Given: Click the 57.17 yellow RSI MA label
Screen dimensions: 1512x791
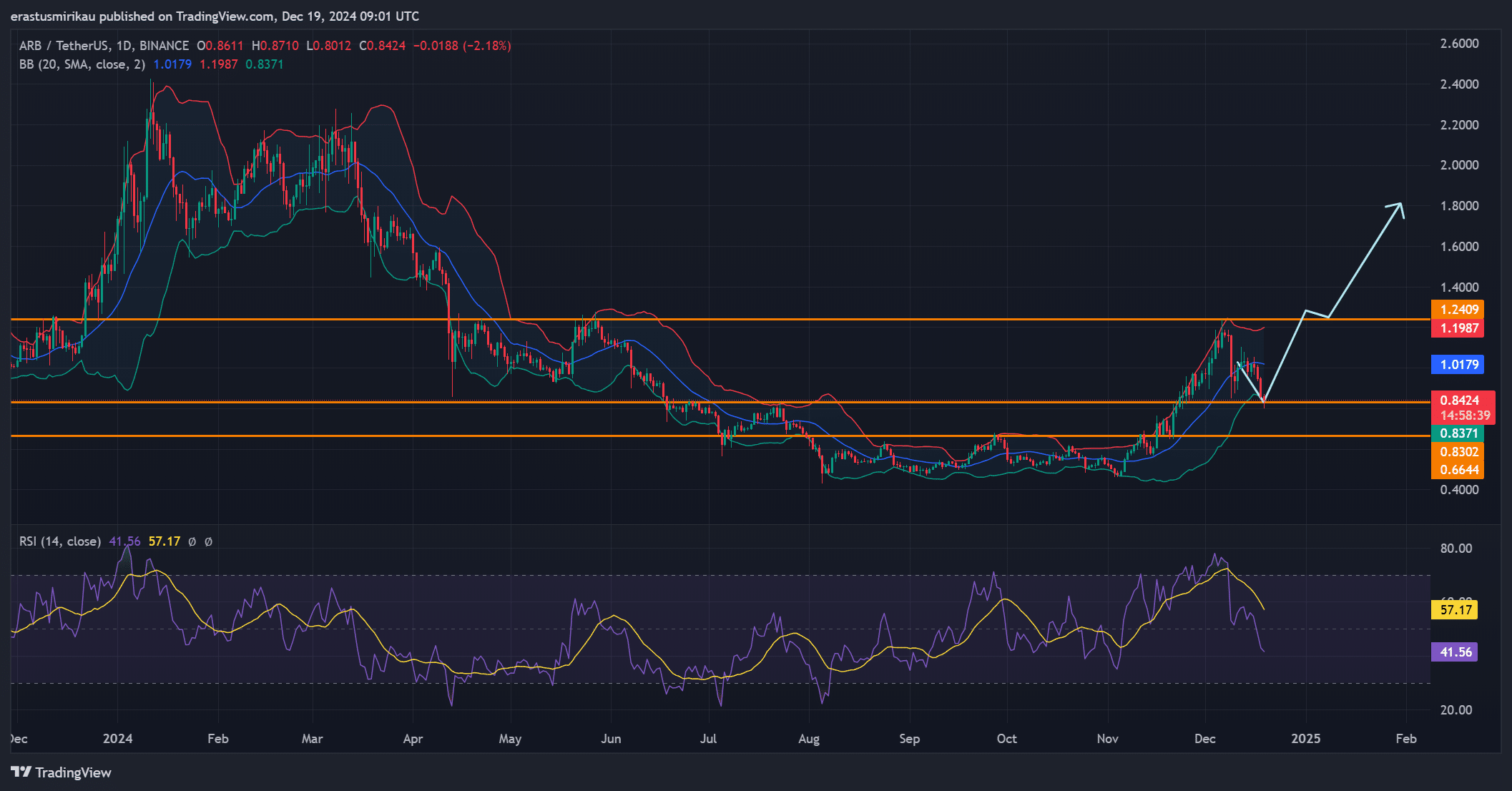Looking at the screenshot, I should click(x=1455, y=610).
